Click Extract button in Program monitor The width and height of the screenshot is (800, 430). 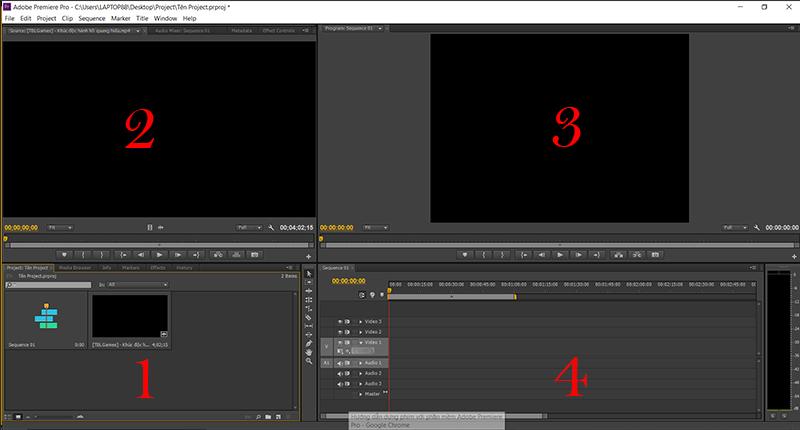[x=637, y=255]
